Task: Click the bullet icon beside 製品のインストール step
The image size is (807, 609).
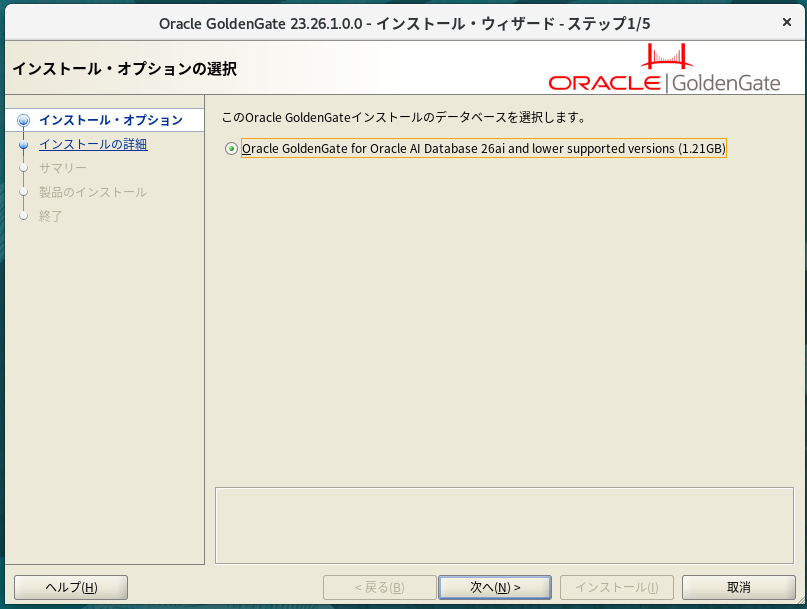Action: (24, 193)
